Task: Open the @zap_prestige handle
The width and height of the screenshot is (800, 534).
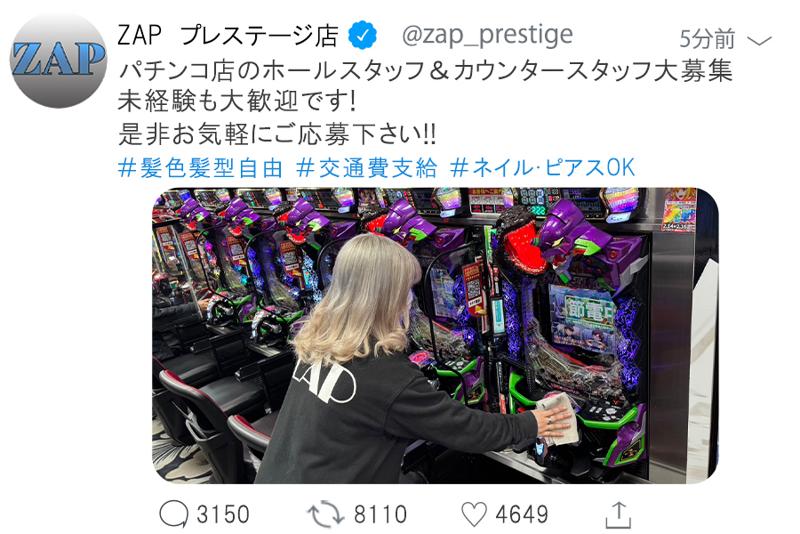Action: 487,36
